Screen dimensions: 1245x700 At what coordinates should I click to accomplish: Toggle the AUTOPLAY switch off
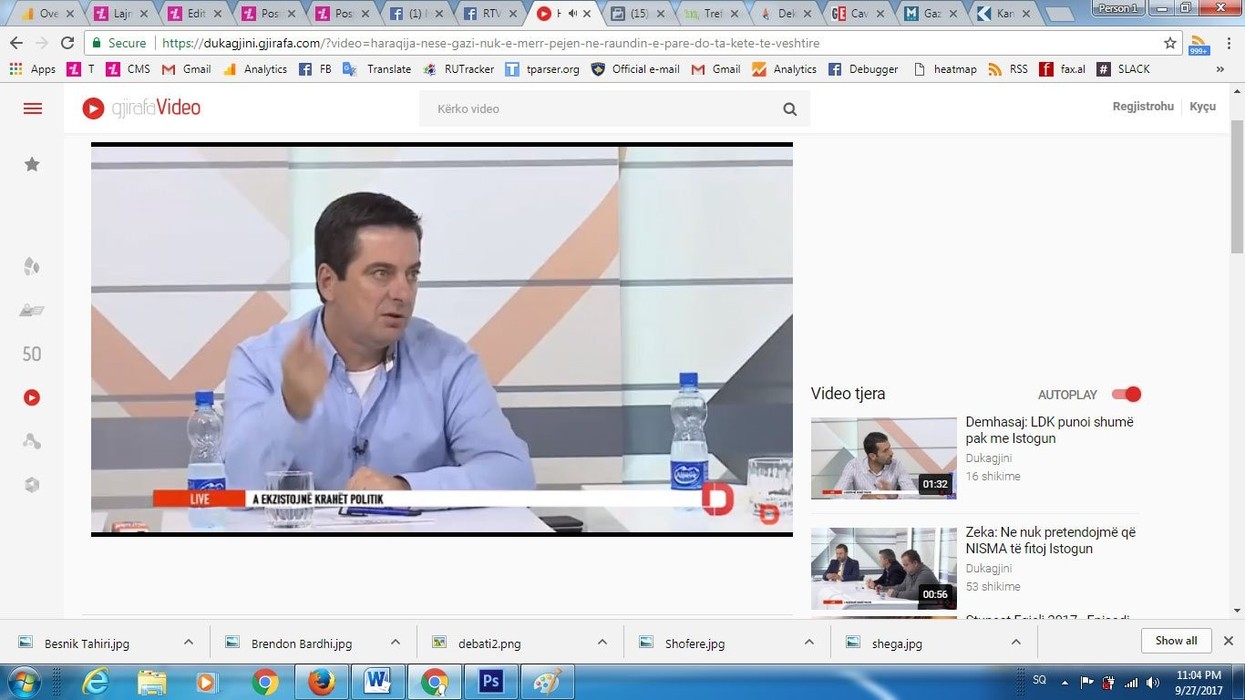[1126, 394]
